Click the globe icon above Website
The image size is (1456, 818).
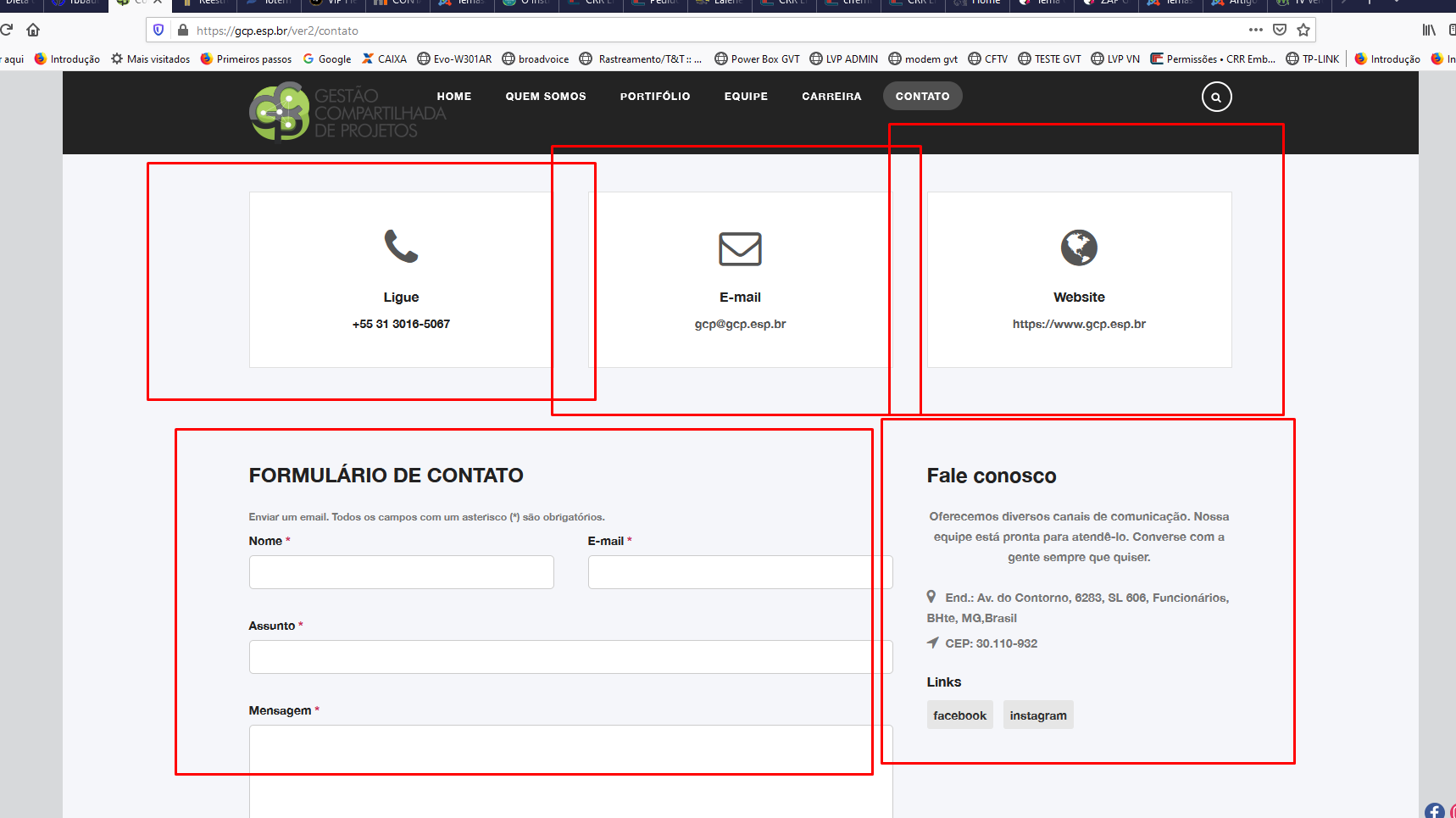1079,248
